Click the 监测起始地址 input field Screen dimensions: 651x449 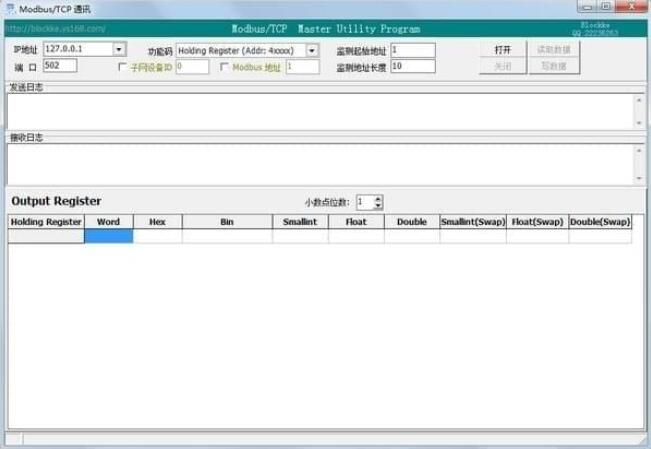[412, 49]
